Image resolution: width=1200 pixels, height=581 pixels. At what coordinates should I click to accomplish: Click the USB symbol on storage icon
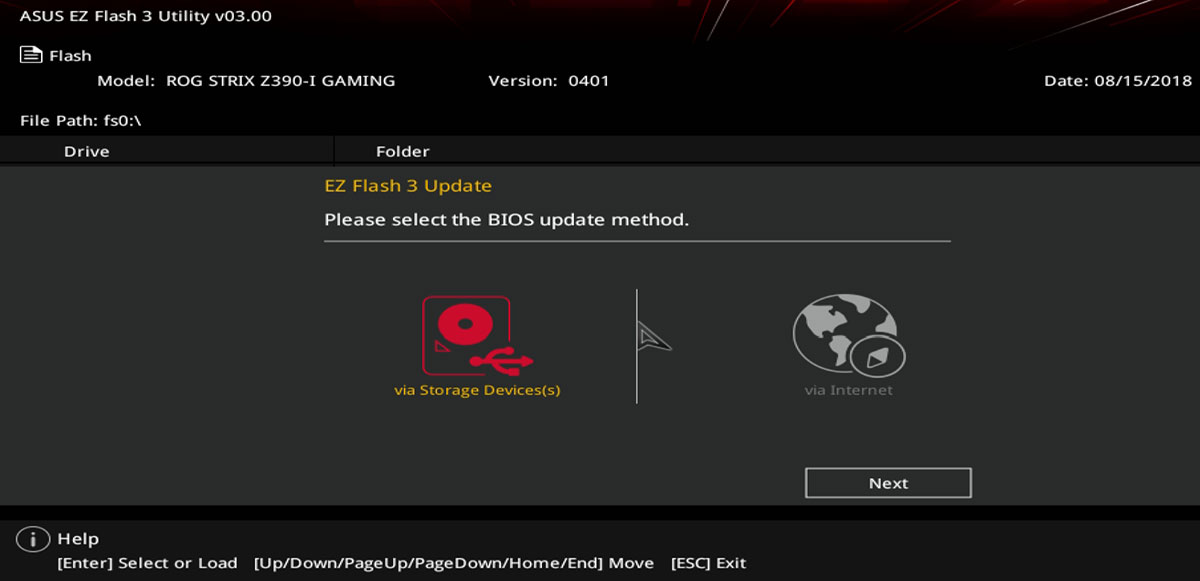point(506,359)
